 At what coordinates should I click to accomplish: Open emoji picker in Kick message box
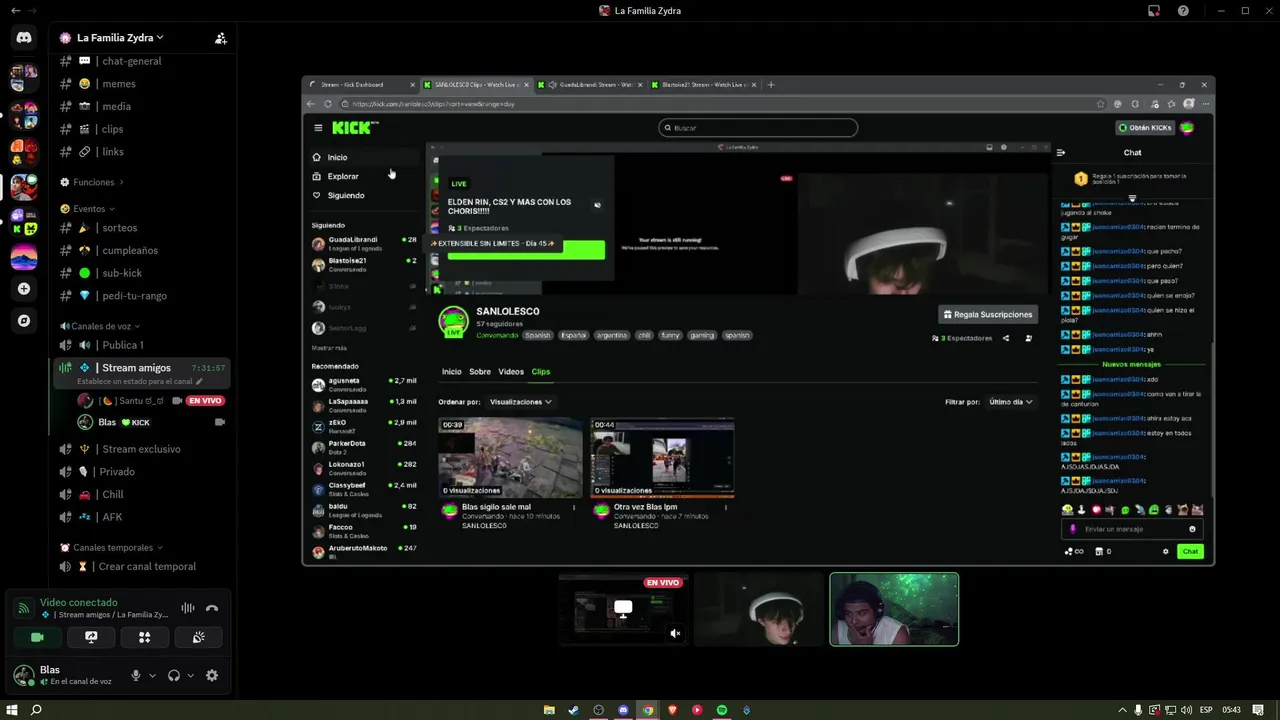(1192, 529)
